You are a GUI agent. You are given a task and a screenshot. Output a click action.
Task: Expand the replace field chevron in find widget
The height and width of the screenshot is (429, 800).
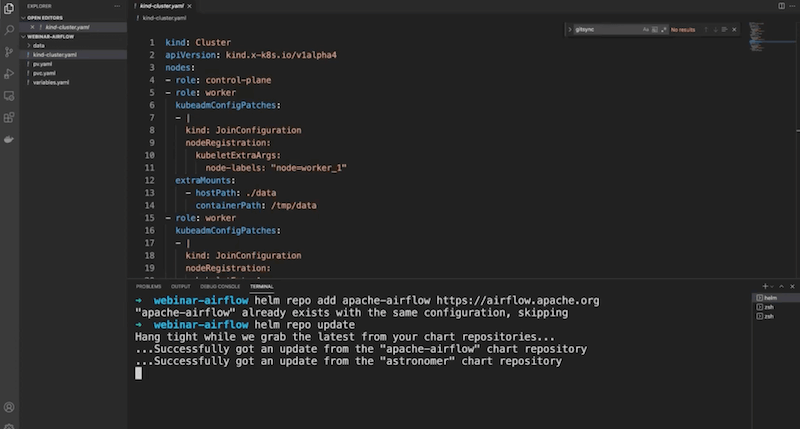point(569,30)
